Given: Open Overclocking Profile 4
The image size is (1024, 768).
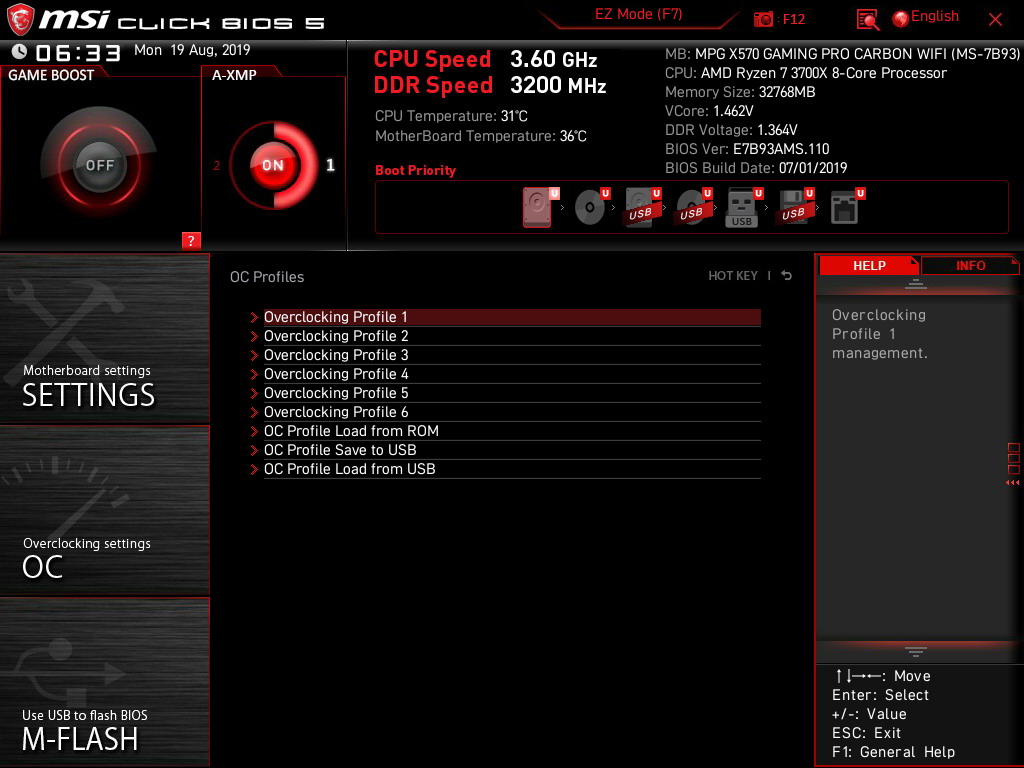Looking at the screenshot, I should pyautogui.click(x=512, y=374).
